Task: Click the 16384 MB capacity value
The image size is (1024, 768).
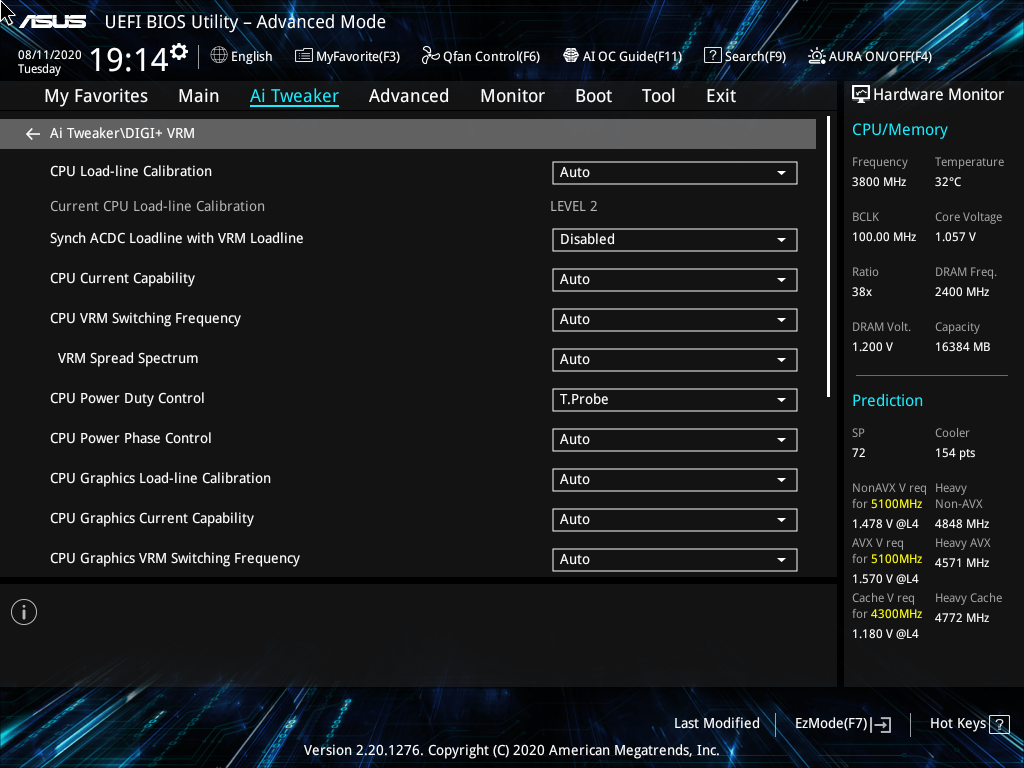Action: (x=963, y=347)
